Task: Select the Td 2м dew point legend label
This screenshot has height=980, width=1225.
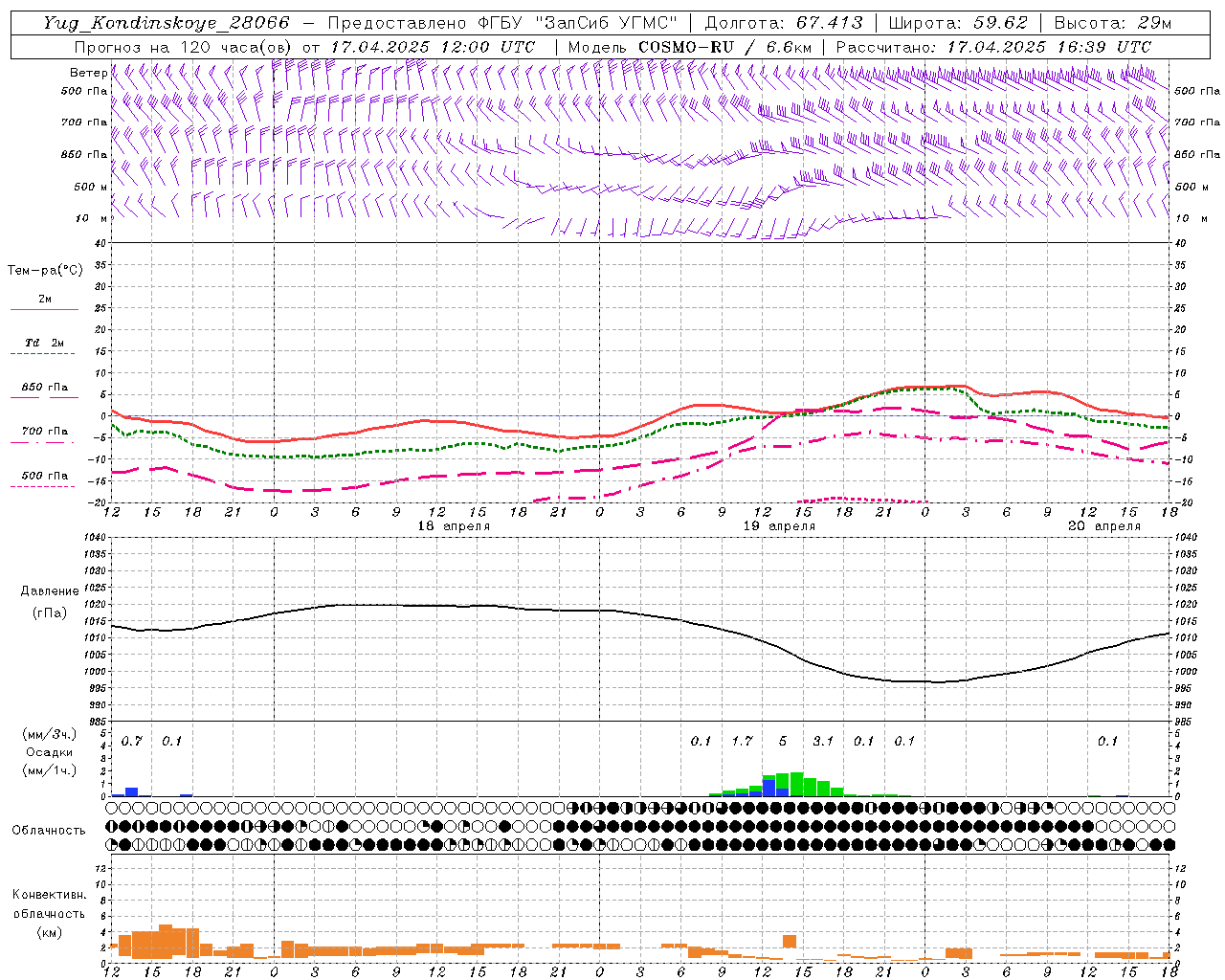Action: click(44, 343)
